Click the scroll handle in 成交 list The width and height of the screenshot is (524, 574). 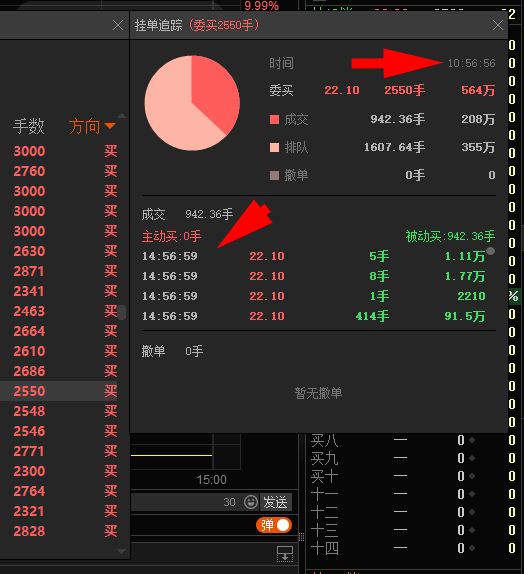(x=491, y=251)
